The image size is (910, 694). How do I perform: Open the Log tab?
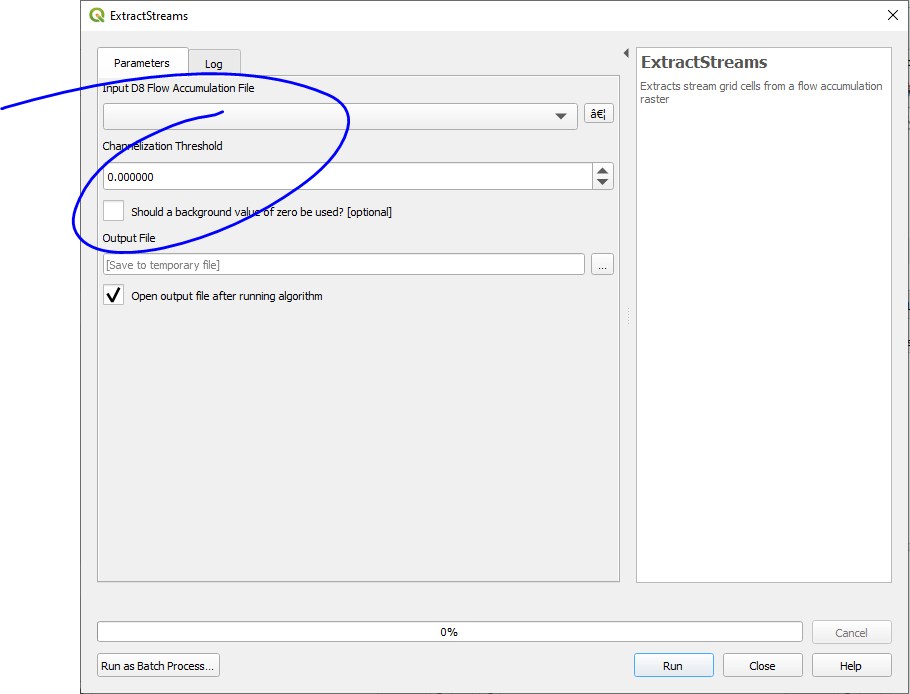pos(214,64)
